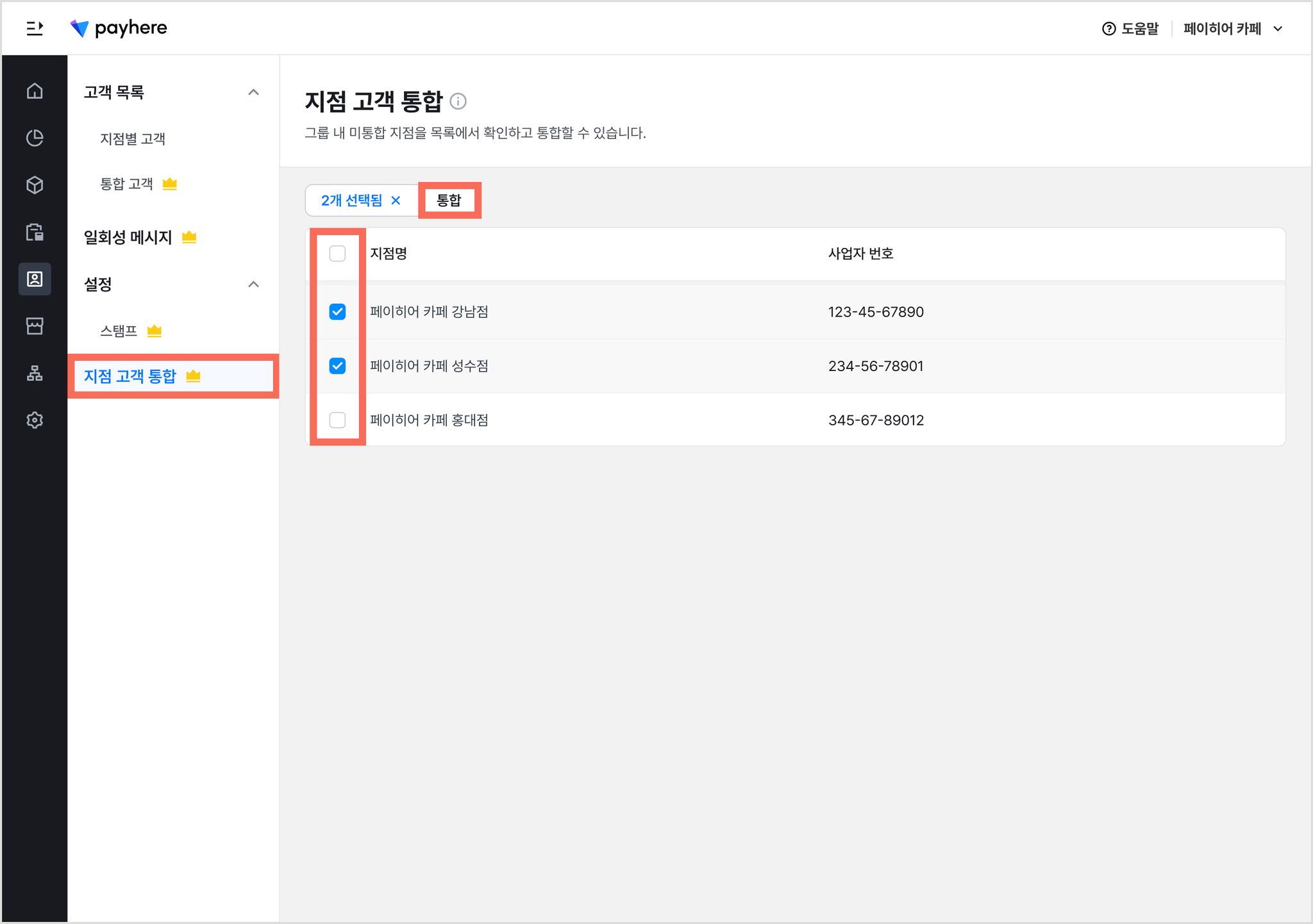Screen dimensions: 1313x924
Task: Uncheck the 페이히어 카페 강남점 checkbox
Action: coord(337,312)
